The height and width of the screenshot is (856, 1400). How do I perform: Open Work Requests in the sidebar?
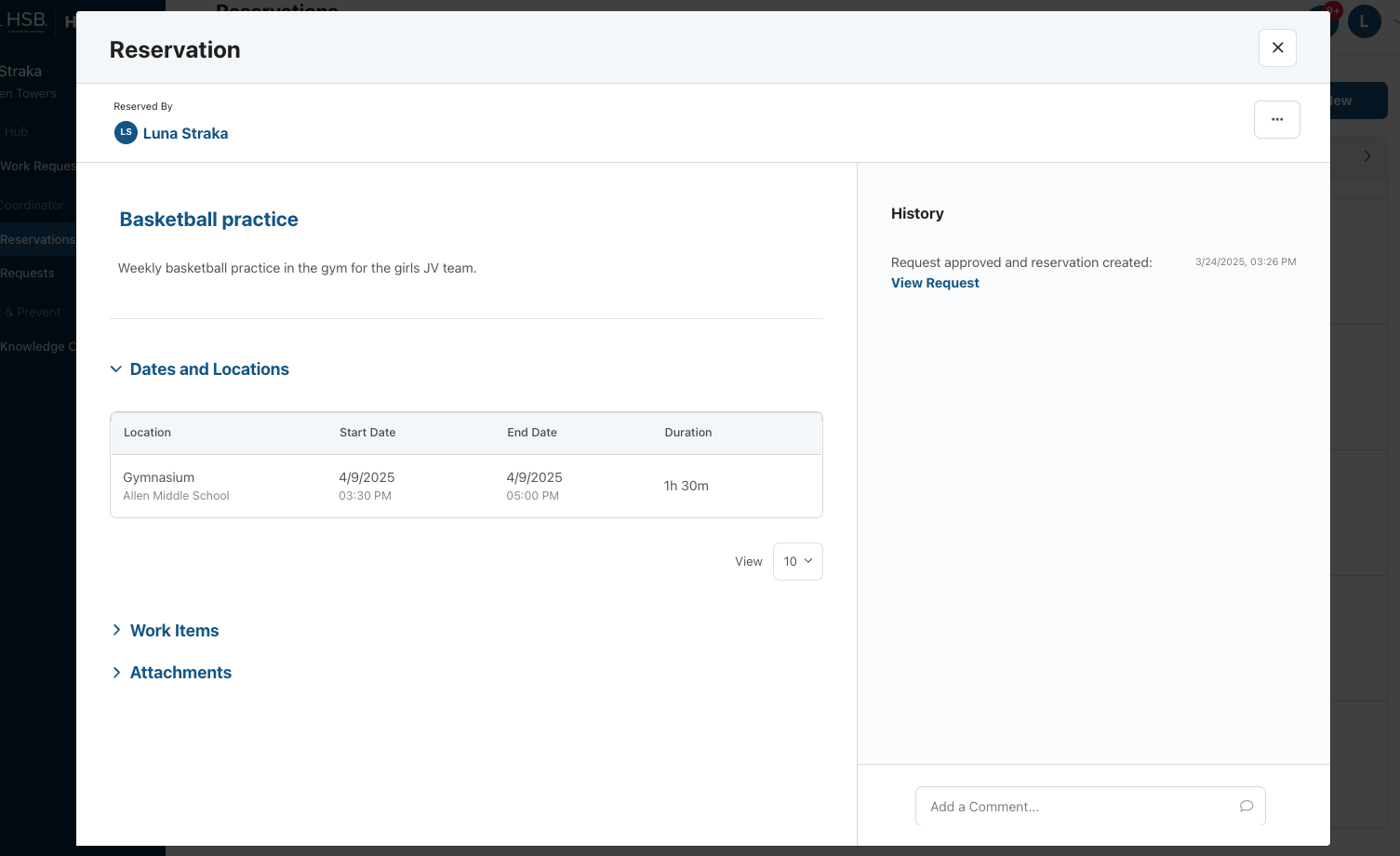[37, 166]
